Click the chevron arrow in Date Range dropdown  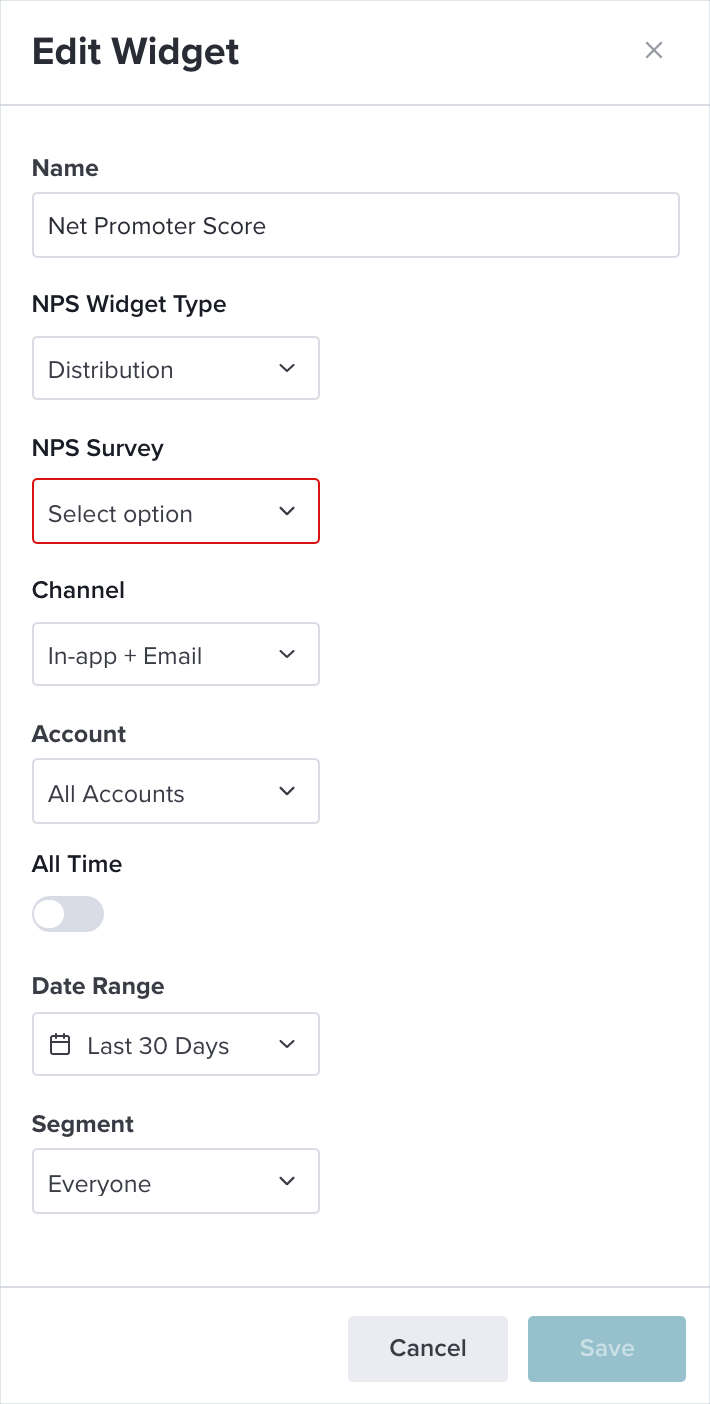pos(287,1044)
